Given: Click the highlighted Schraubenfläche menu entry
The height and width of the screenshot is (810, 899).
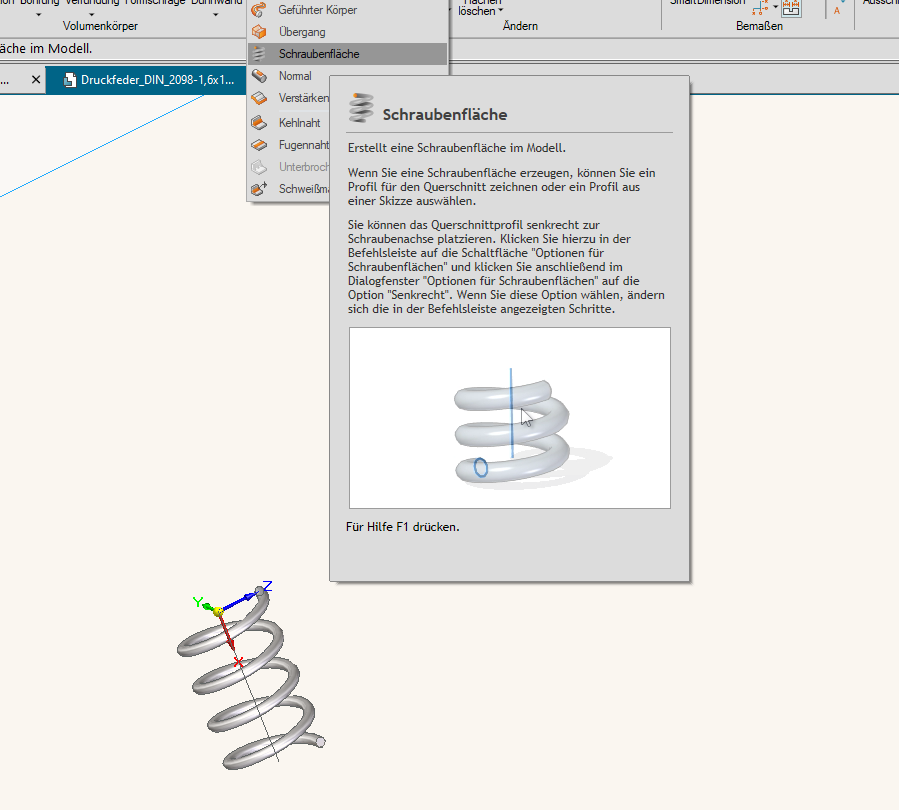Looking at the screenshot, I should [x=347, y=54].
